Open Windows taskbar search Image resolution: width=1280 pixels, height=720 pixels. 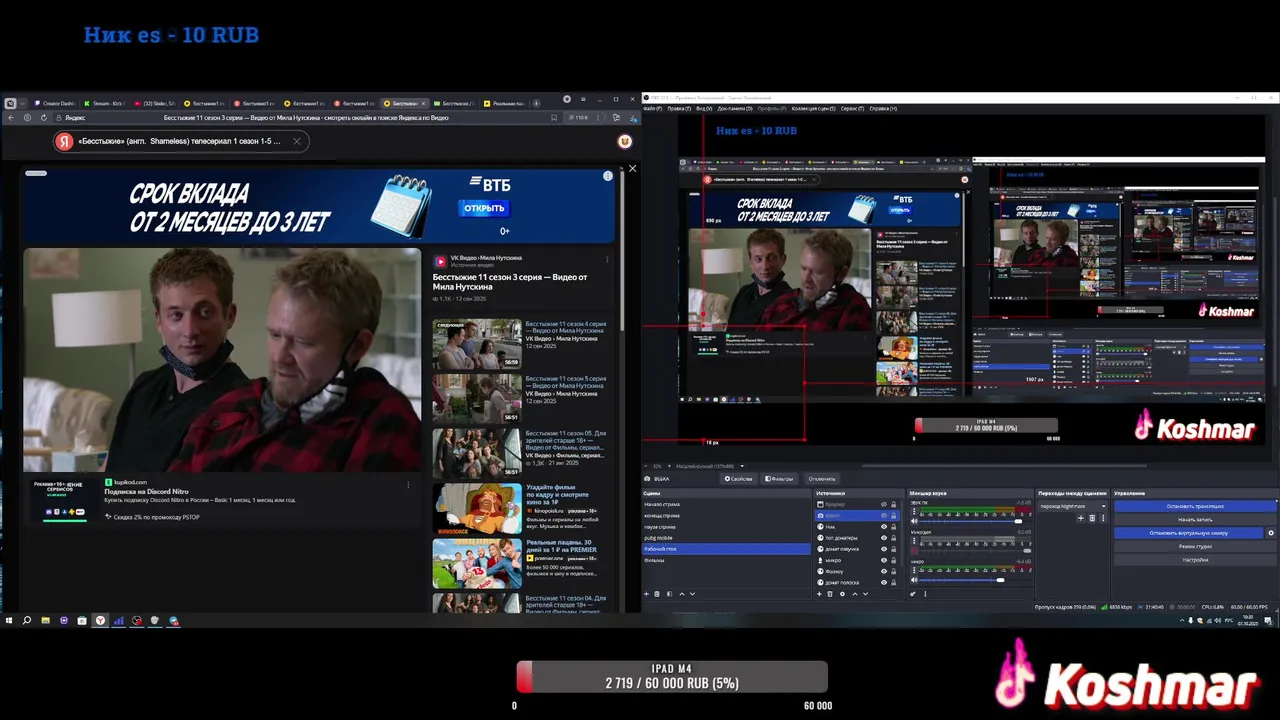27,620
